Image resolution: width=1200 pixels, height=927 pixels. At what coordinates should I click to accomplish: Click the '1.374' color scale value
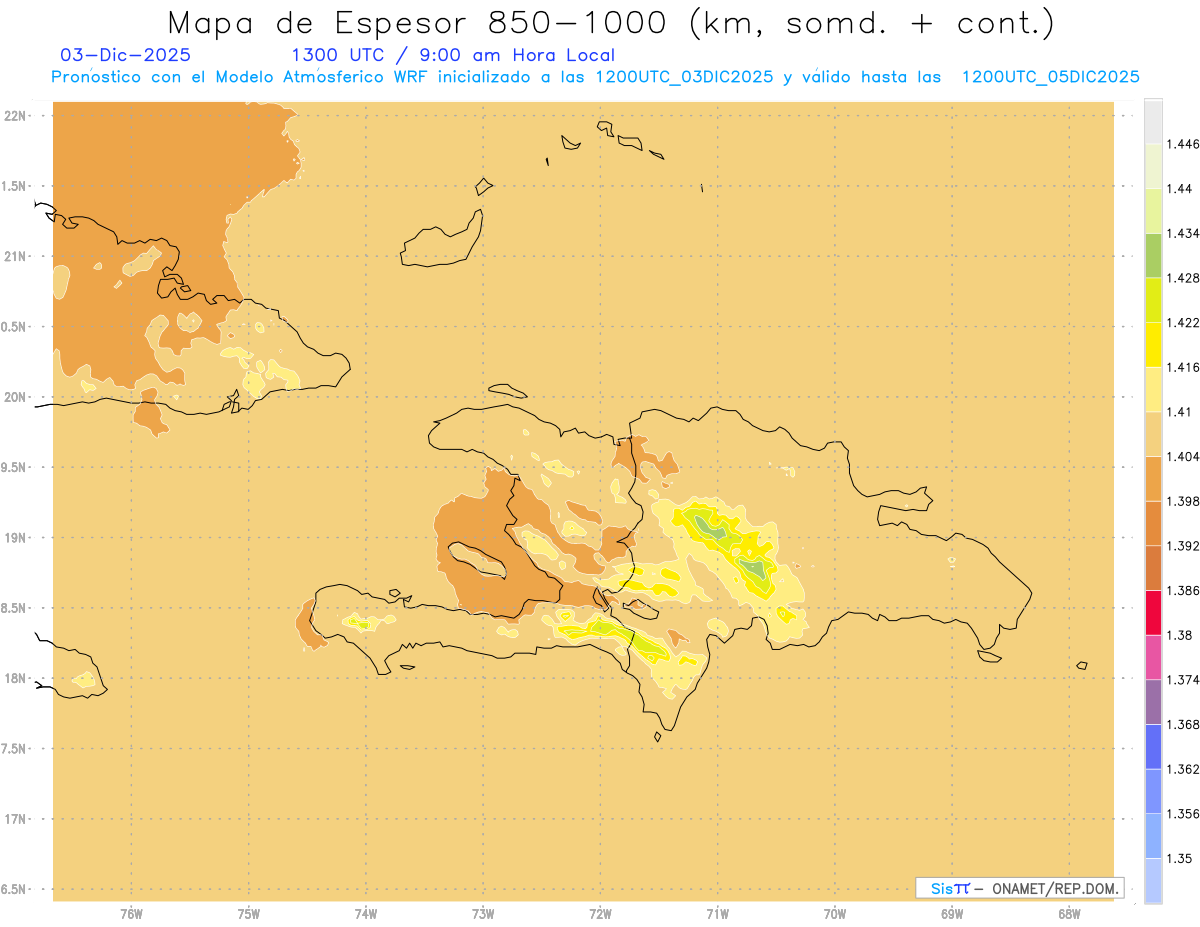(1183, 680)
